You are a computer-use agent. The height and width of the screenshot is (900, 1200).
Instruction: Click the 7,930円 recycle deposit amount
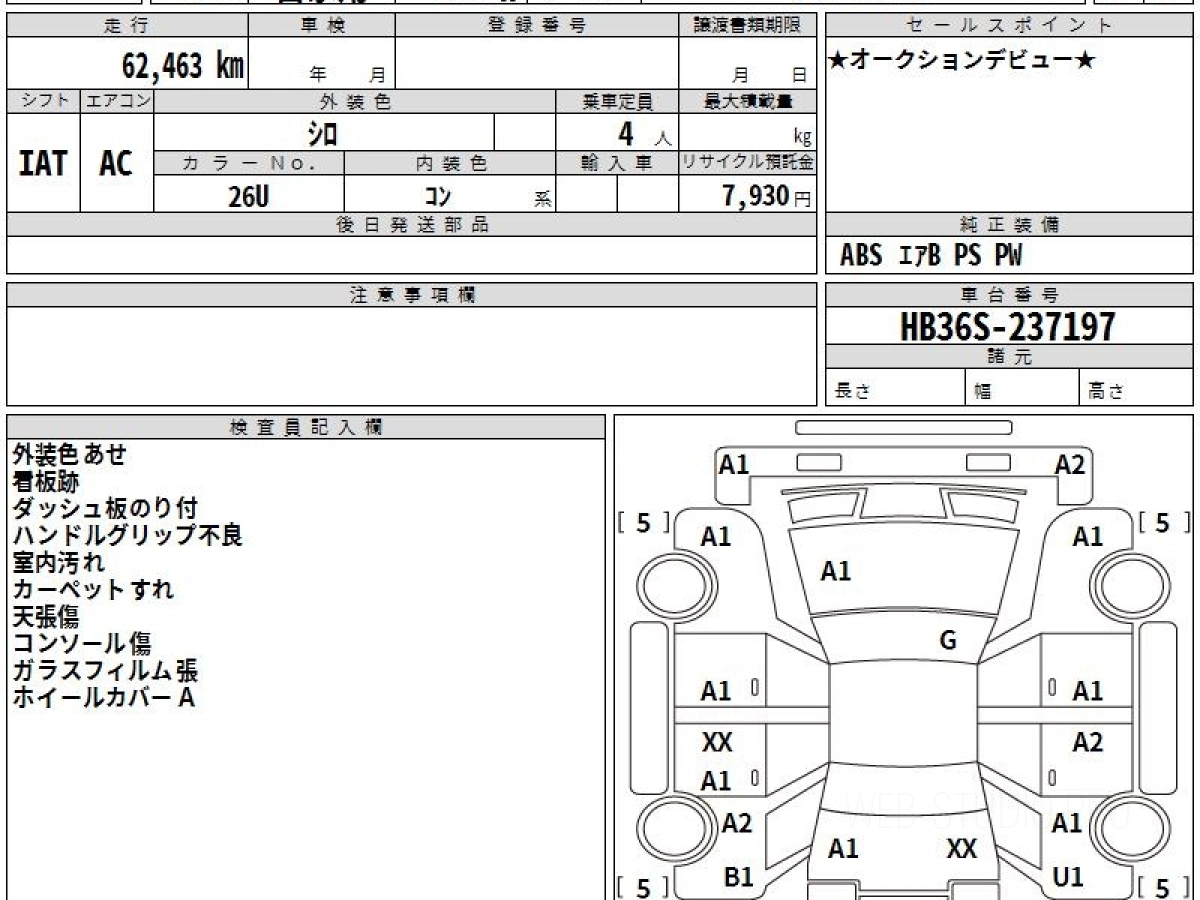point(767,196)
